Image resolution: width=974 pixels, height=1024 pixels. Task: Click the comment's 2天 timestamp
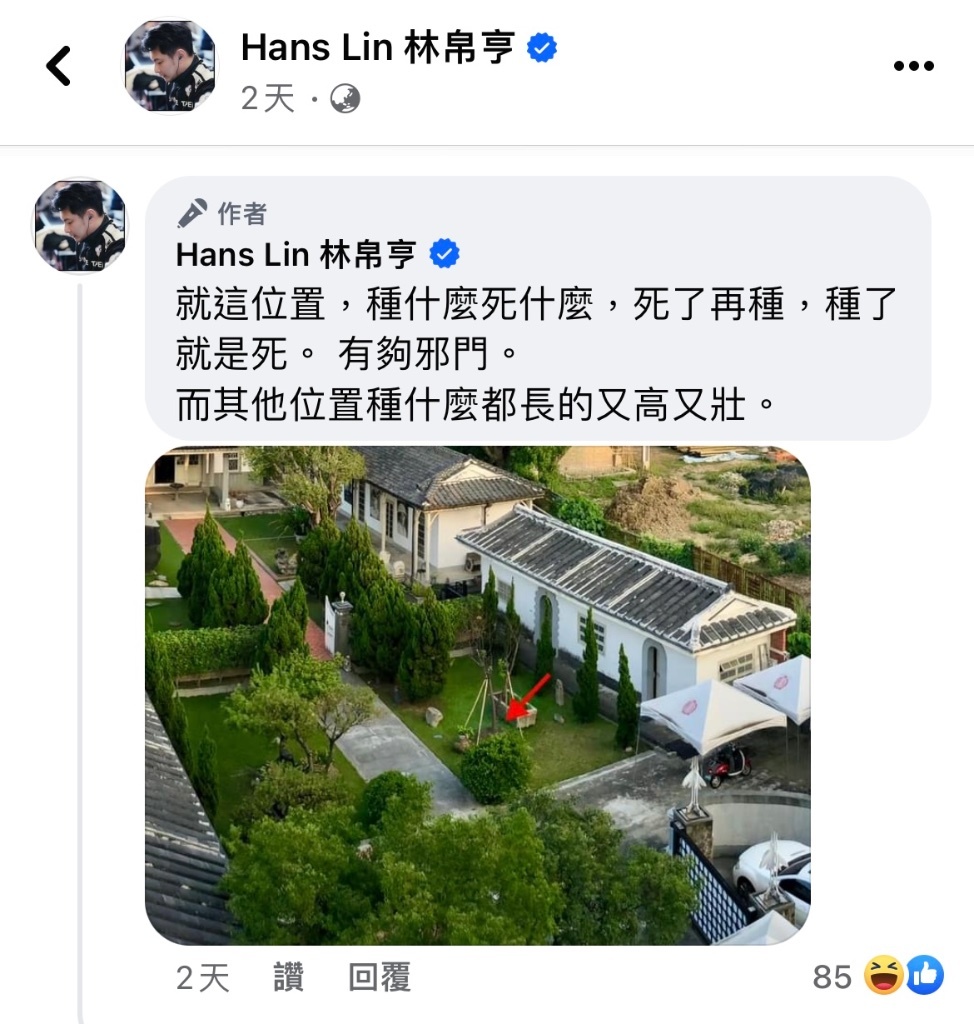pos(203,978)
